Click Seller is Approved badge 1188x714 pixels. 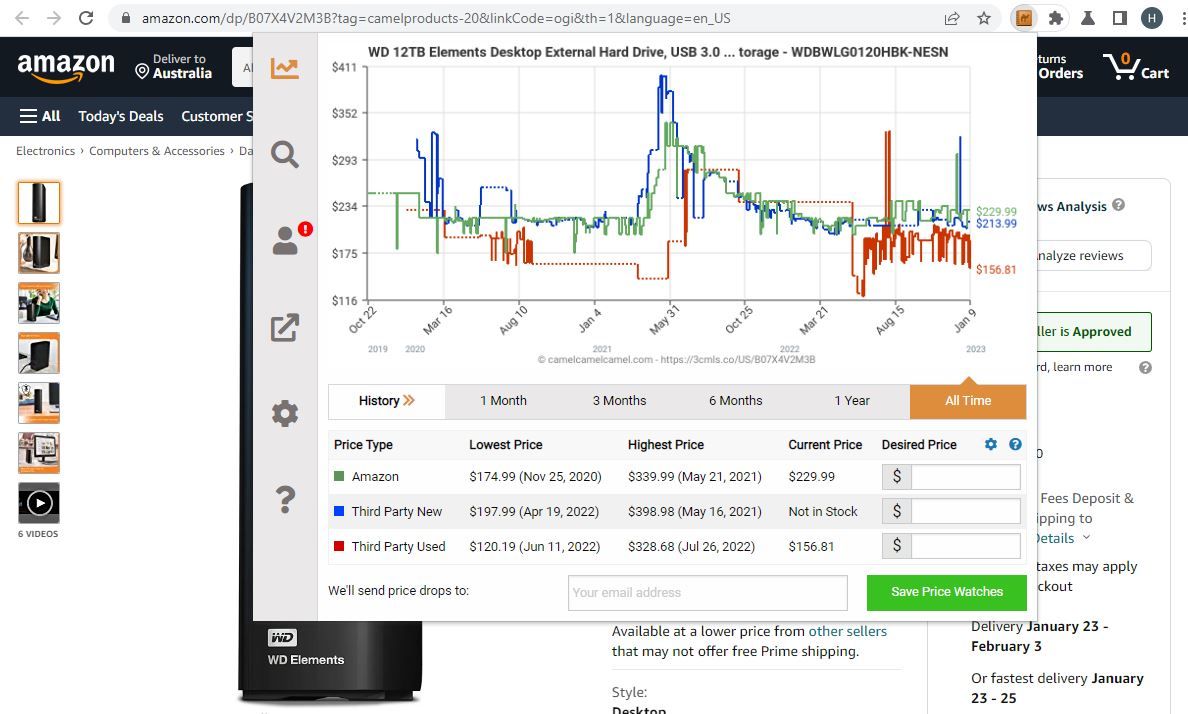(1093, 332)
